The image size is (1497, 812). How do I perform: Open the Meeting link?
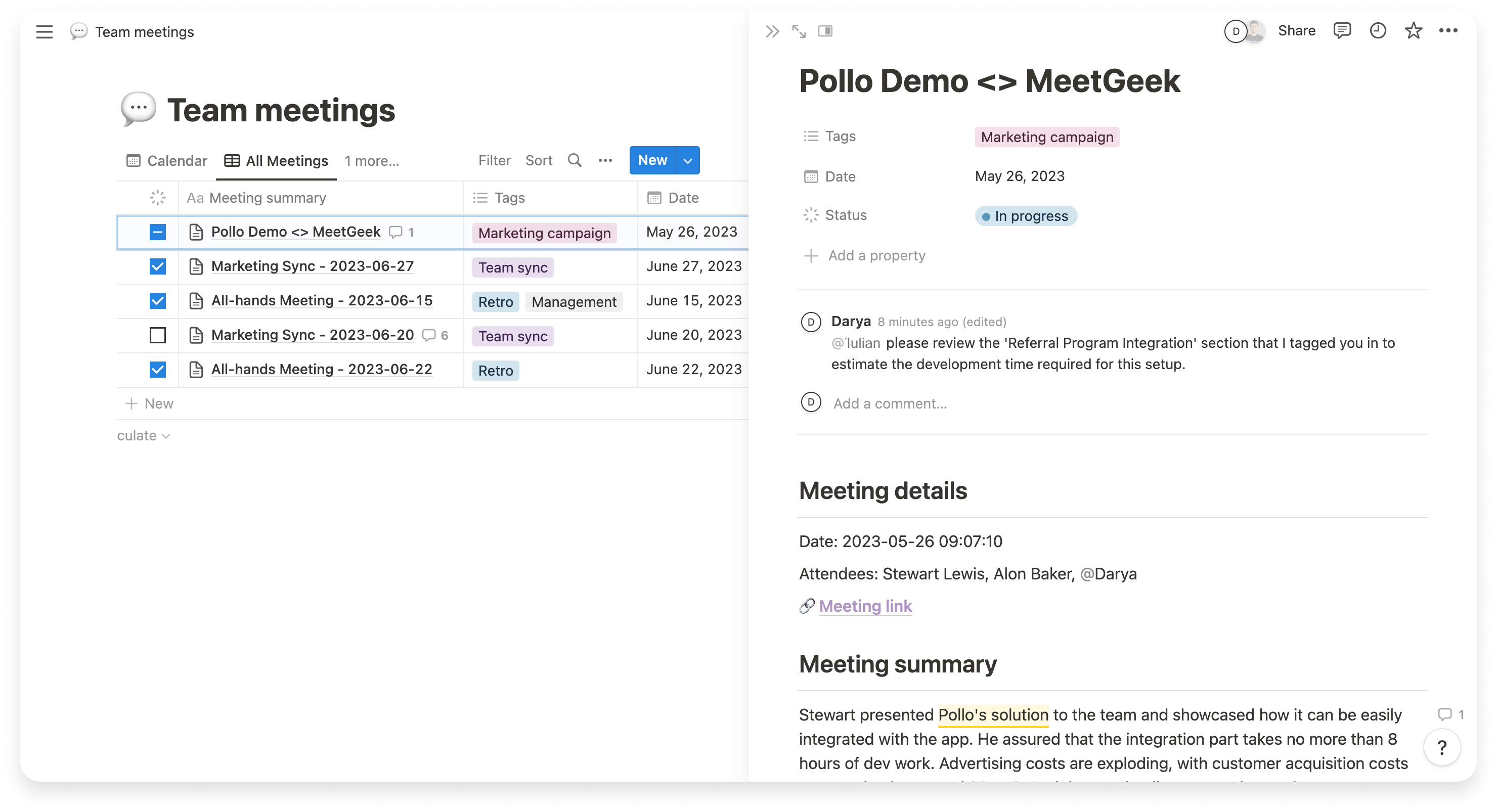(865, 606)
